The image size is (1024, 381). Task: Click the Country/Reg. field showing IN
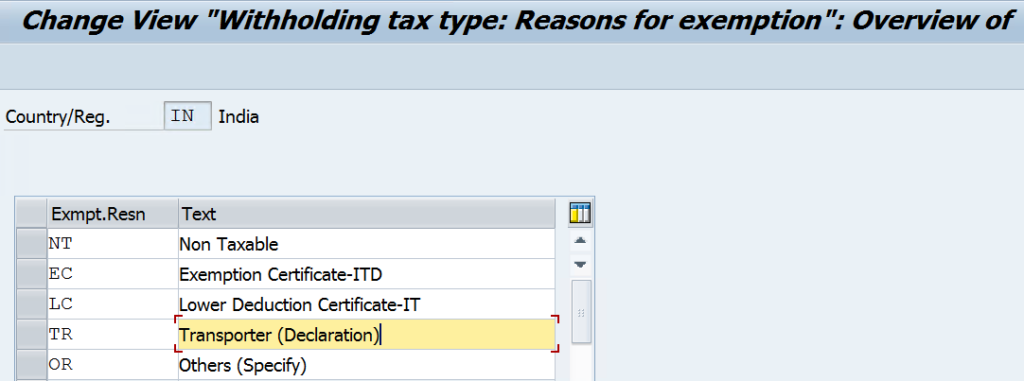(187, 116)
